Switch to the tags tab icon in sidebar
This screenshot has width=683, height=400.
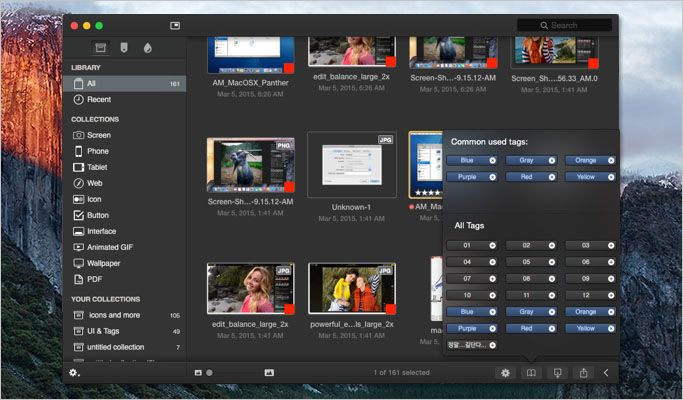point(124,47)
